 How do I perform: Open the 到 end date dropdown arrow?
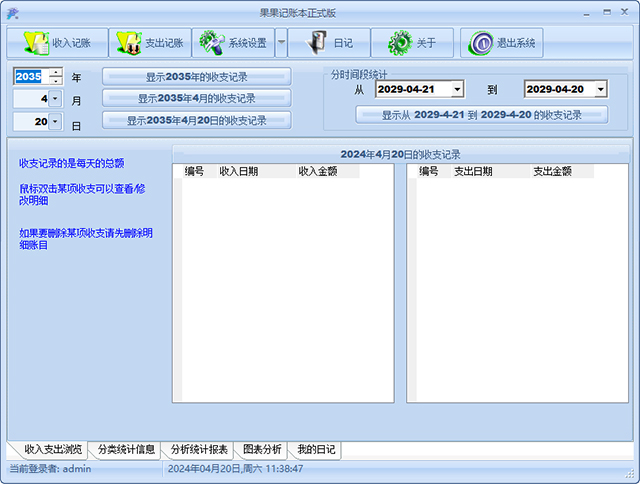pos(601,89)
